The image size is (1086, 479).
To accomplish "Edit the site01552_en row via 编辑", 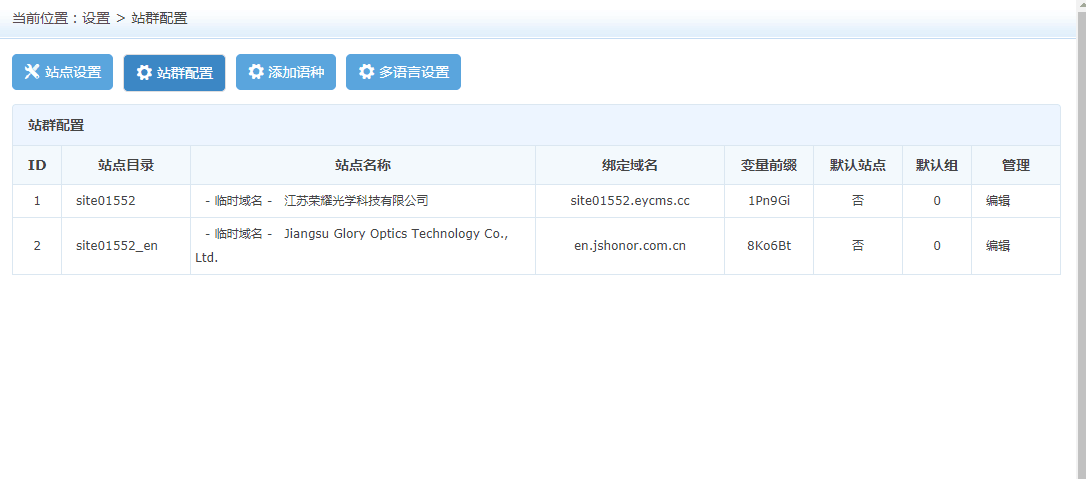I will [998, 246].
